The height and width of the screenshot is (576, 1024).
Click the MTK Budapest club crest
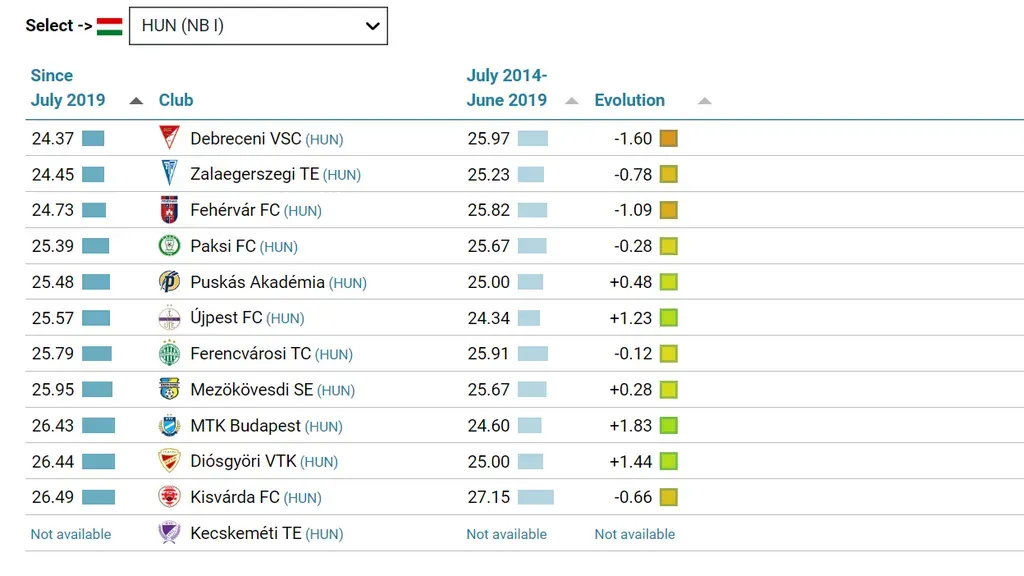tap(170, 426)
